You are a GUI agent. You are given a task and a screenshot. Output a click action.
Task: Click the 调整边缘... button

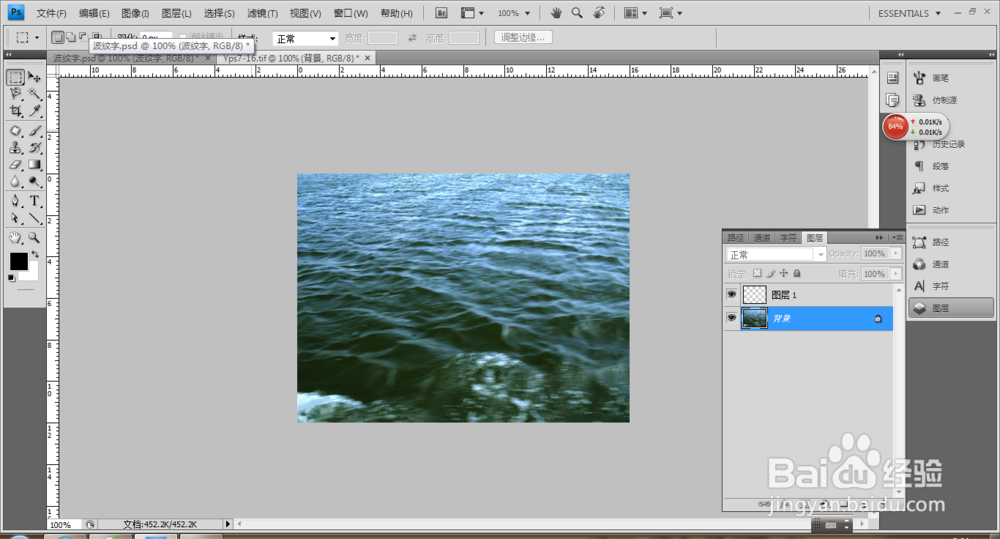pyautogui.click(x=523, y=38)
